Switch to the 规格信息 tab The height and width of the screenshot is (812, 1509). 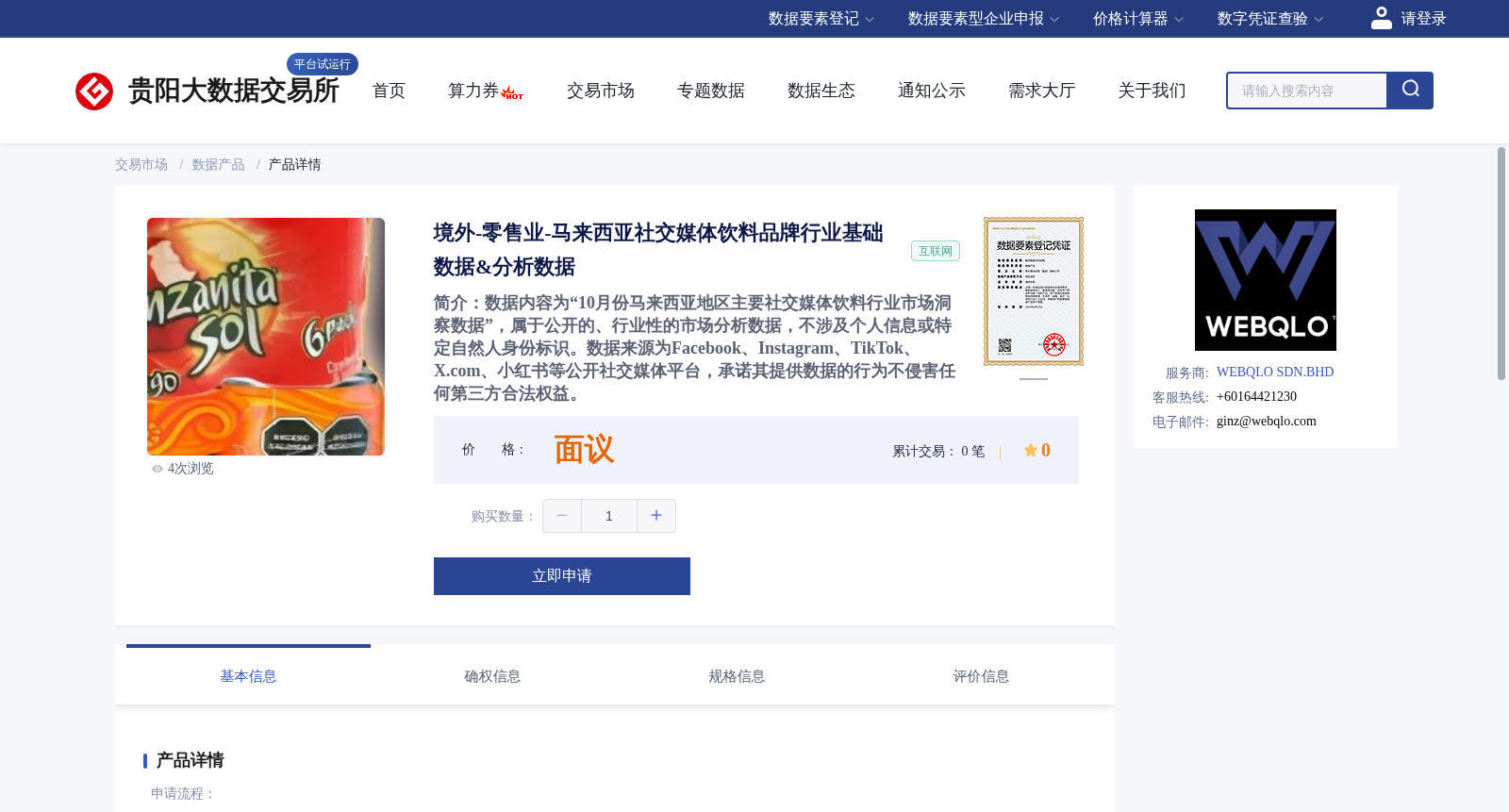tap(737, 675)
